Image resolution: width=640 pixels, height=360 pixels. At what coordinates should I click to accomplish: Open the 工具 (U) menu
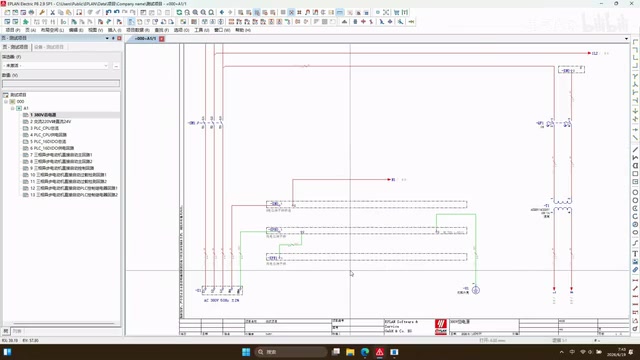point(202,30)
